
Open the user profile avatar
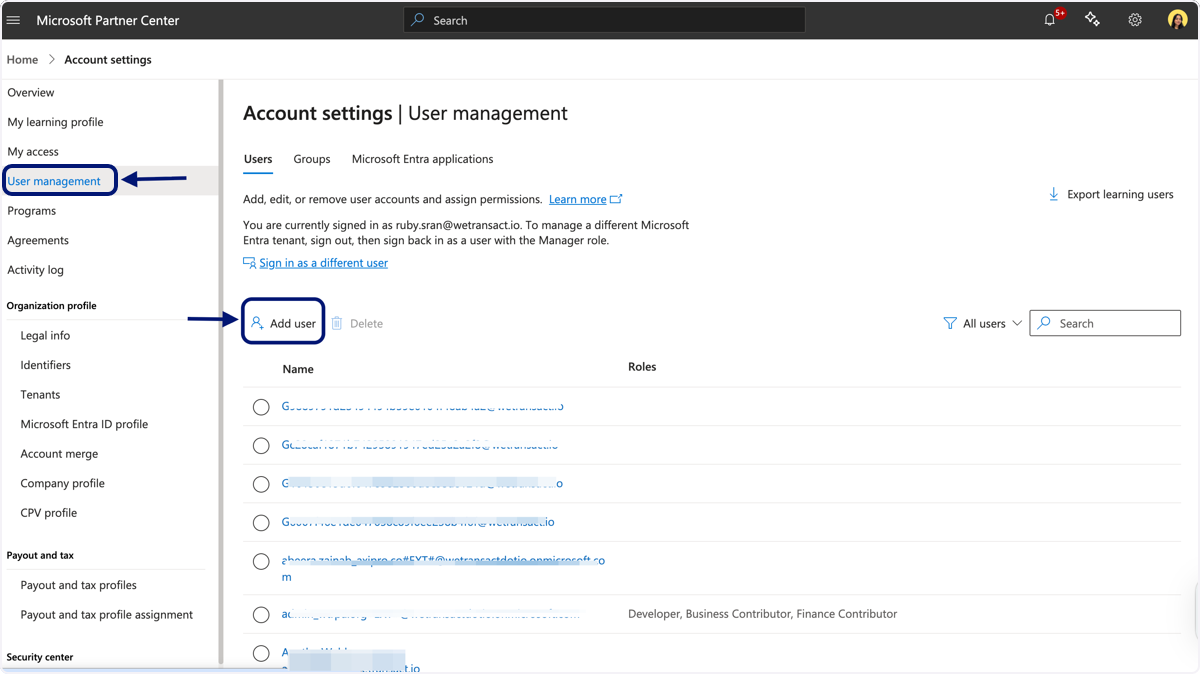click(1177, 20)
